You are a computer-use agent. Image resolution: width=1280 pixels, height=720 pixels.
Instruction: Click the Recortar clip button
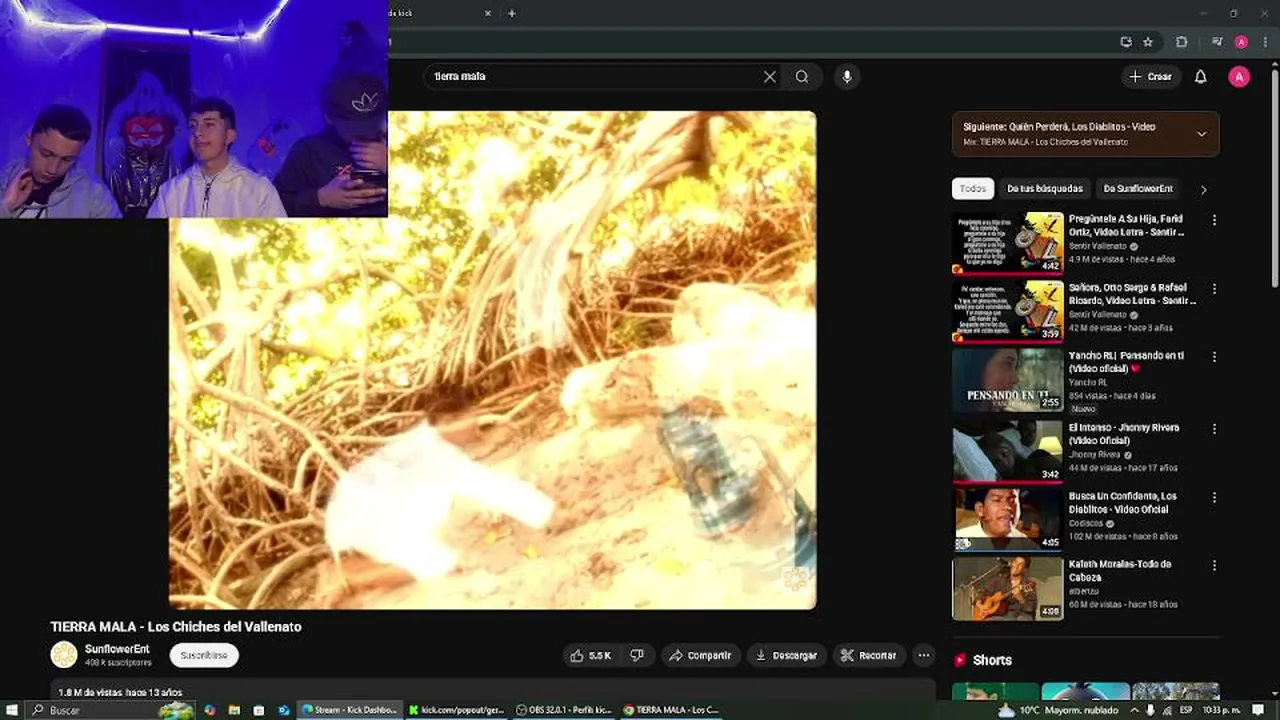coord(868,655)
